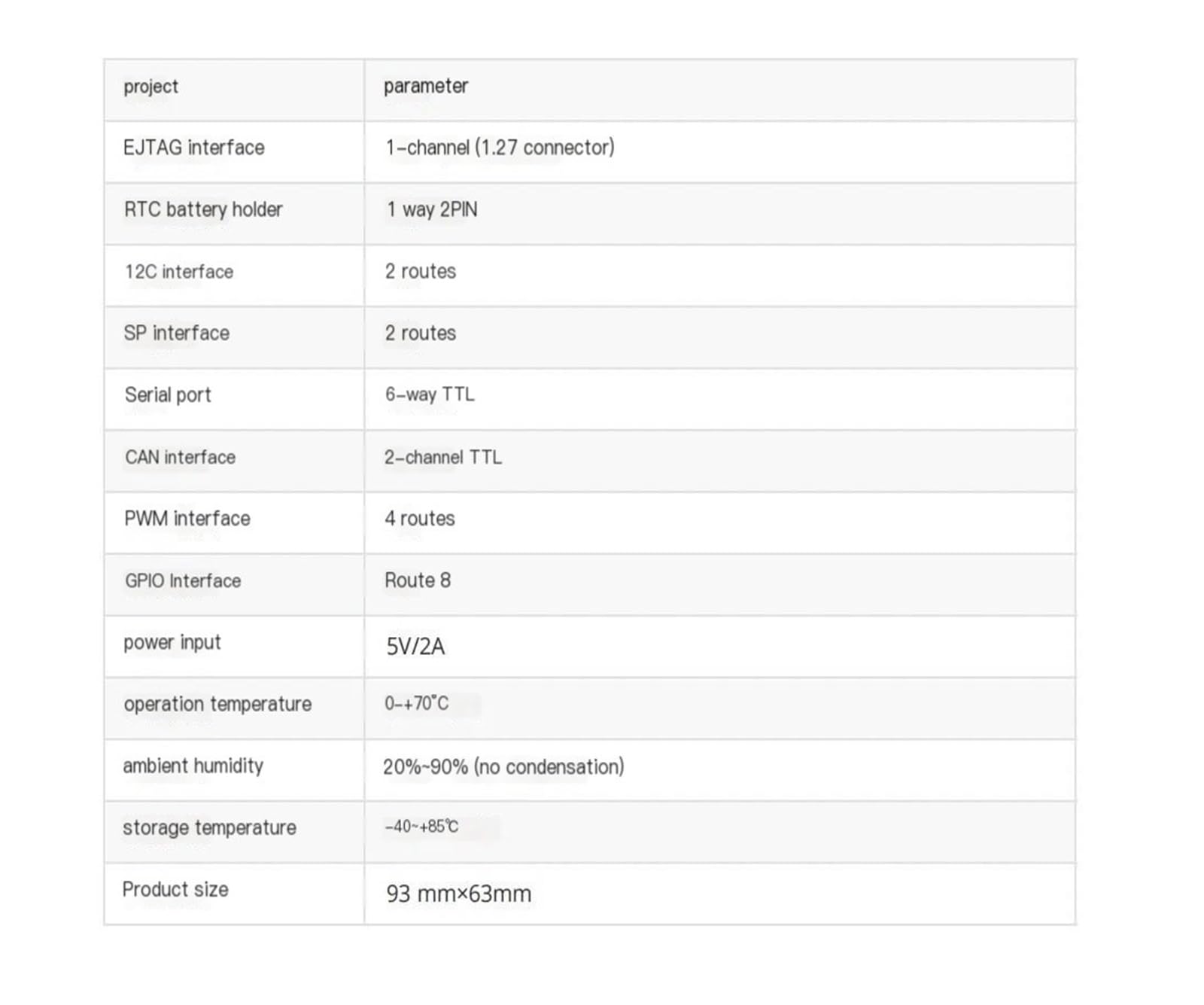Click the '93 mm×63mm' product size
The image size is (1204, 1005).
pos(459,894)
